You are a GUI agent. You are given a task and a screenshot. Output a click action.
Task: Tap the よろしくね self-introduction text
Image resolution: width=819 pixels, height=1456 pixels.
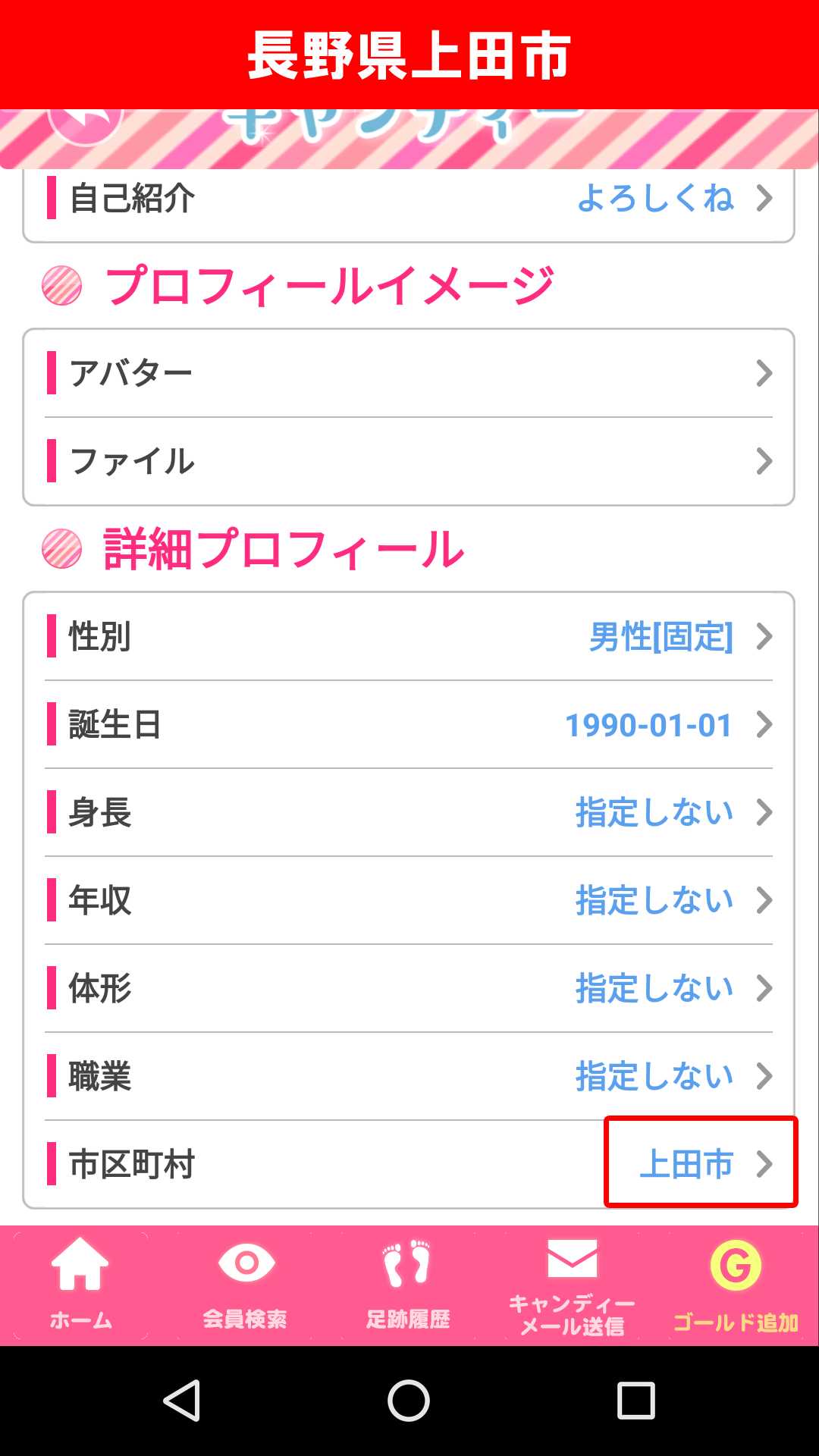tap(655, 199)
